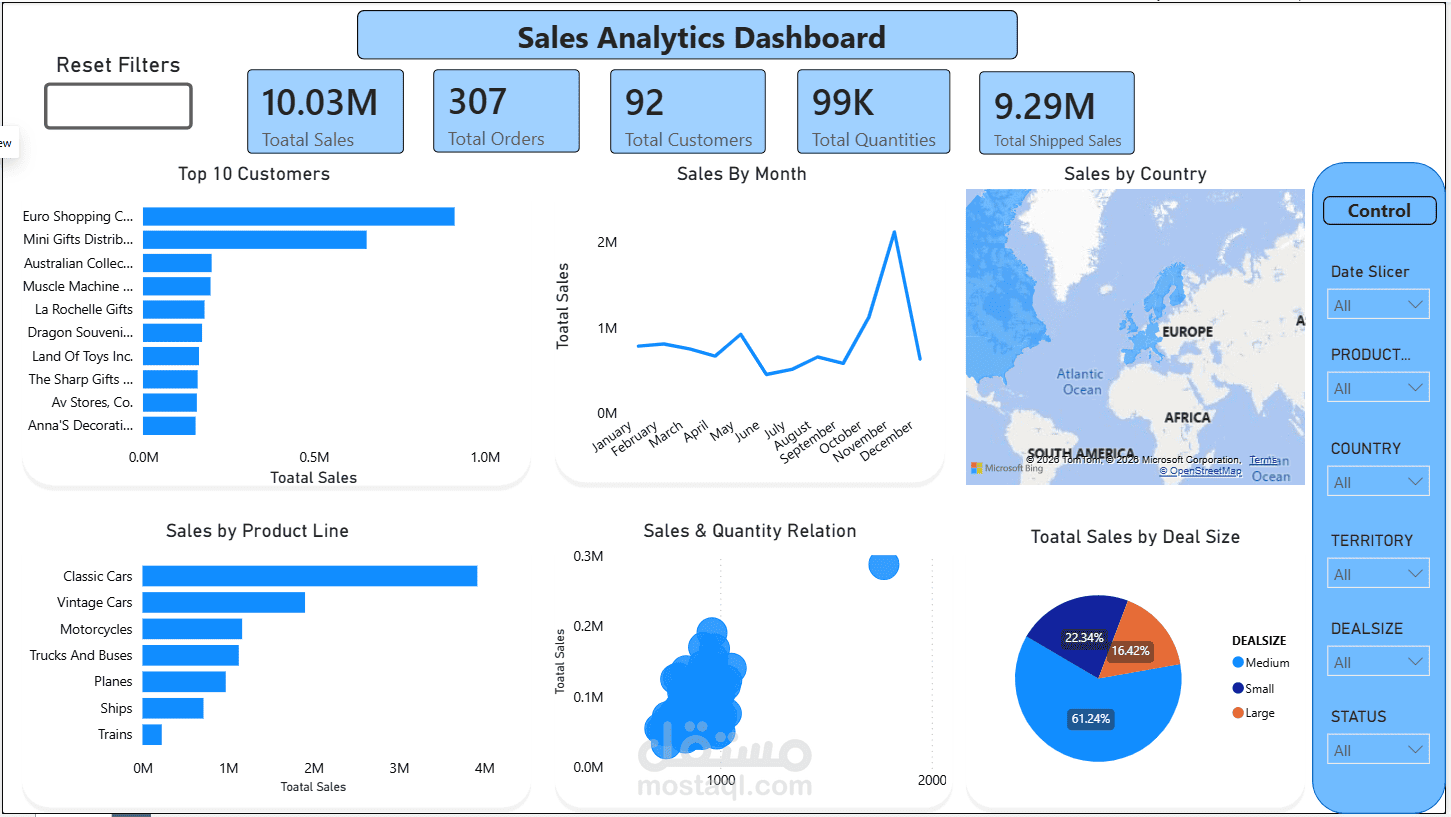The width and height of the screenshot is (1451, 817).
Task: Click the Control panel header button
Action: 1380,211
